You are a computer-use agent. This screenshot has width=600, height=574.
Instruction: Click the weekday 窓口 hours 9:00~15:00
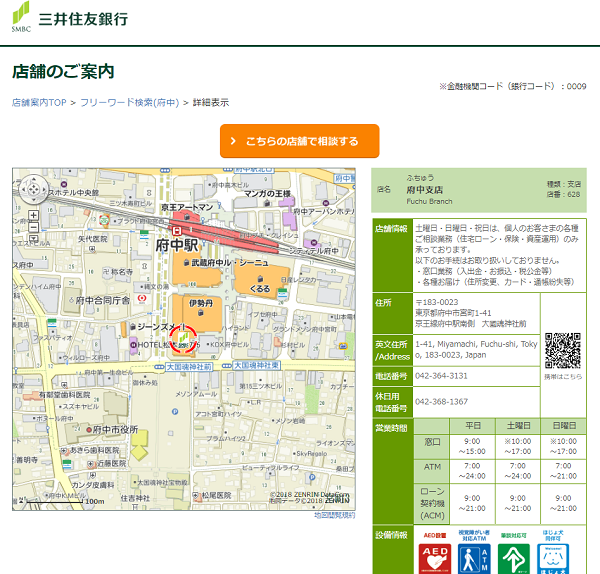pyautogui.click(x=472, y=447)
